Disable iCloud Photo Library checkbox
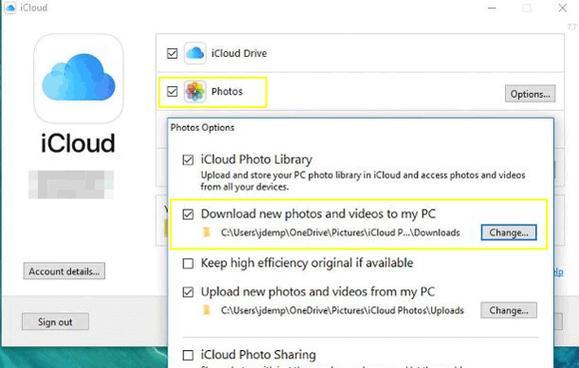The height and width of the screenshot is (368, 579). tap(188, 160)
